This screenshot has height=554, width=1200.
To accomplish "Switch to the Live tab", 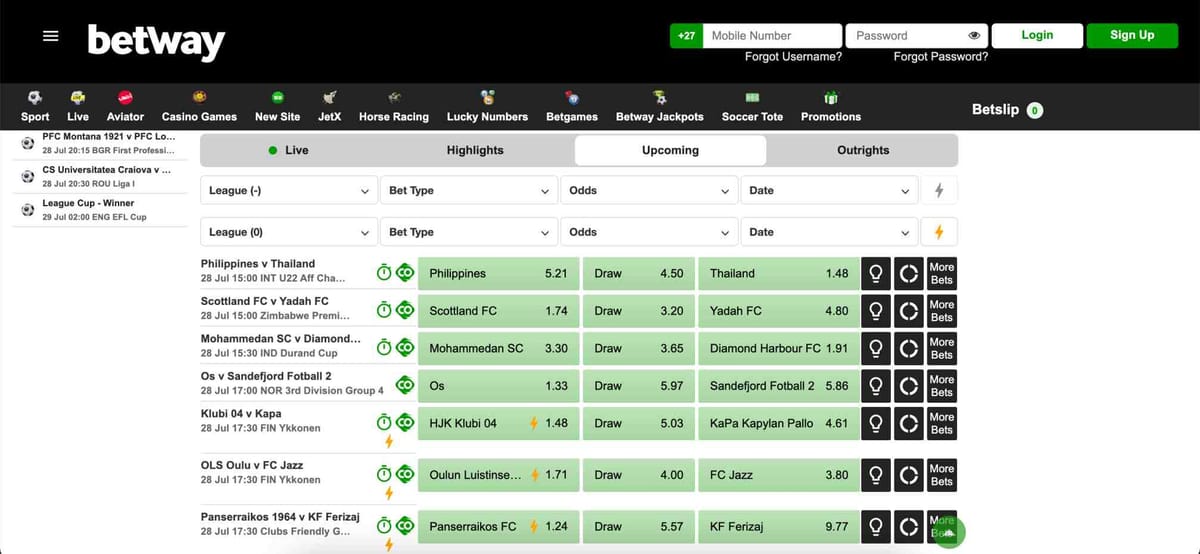I will coord(289,150).
